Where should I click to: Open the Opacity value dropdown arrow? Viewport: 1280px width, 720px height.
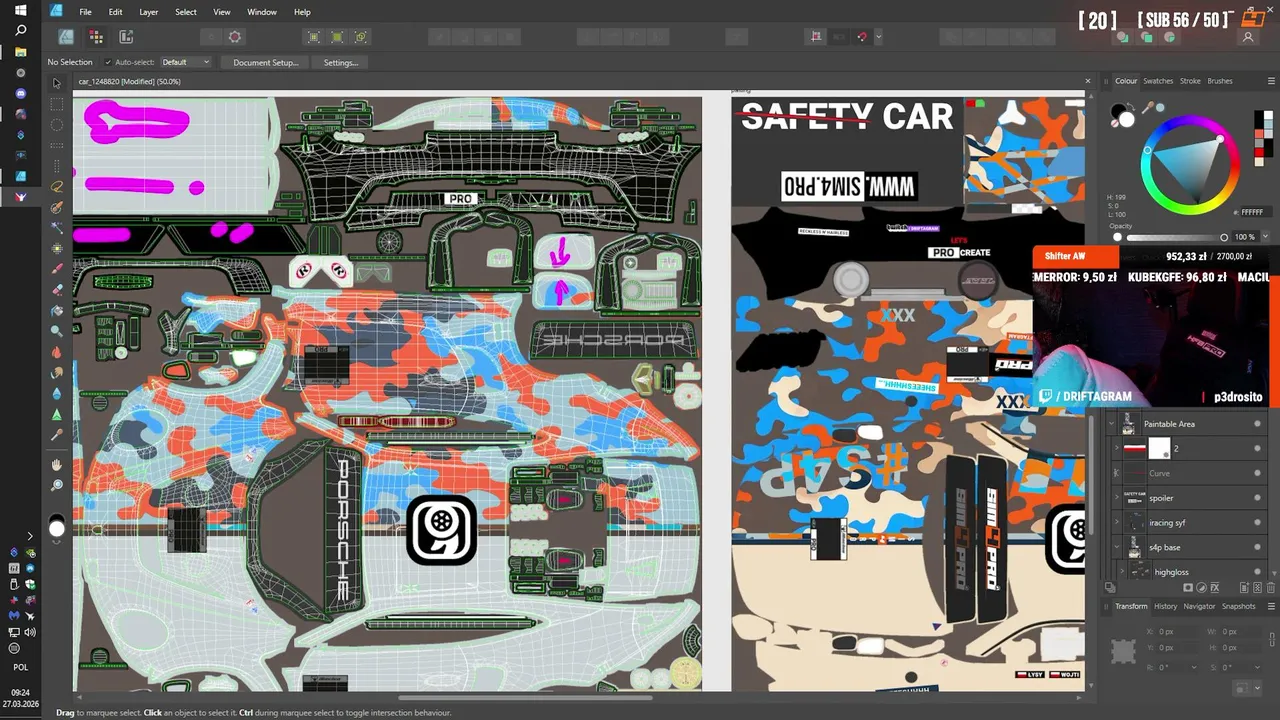1265,237
